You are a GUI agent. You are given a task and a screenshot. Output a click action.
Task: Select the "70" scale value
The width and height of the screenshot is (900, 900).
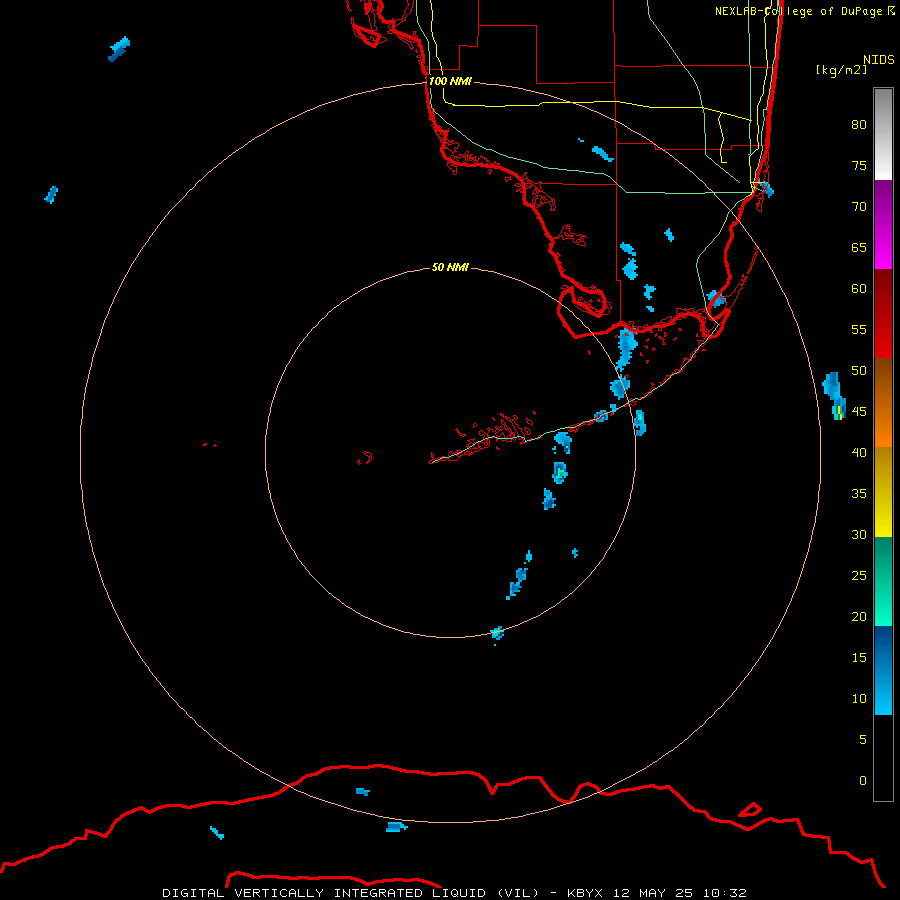coord(859,207)
